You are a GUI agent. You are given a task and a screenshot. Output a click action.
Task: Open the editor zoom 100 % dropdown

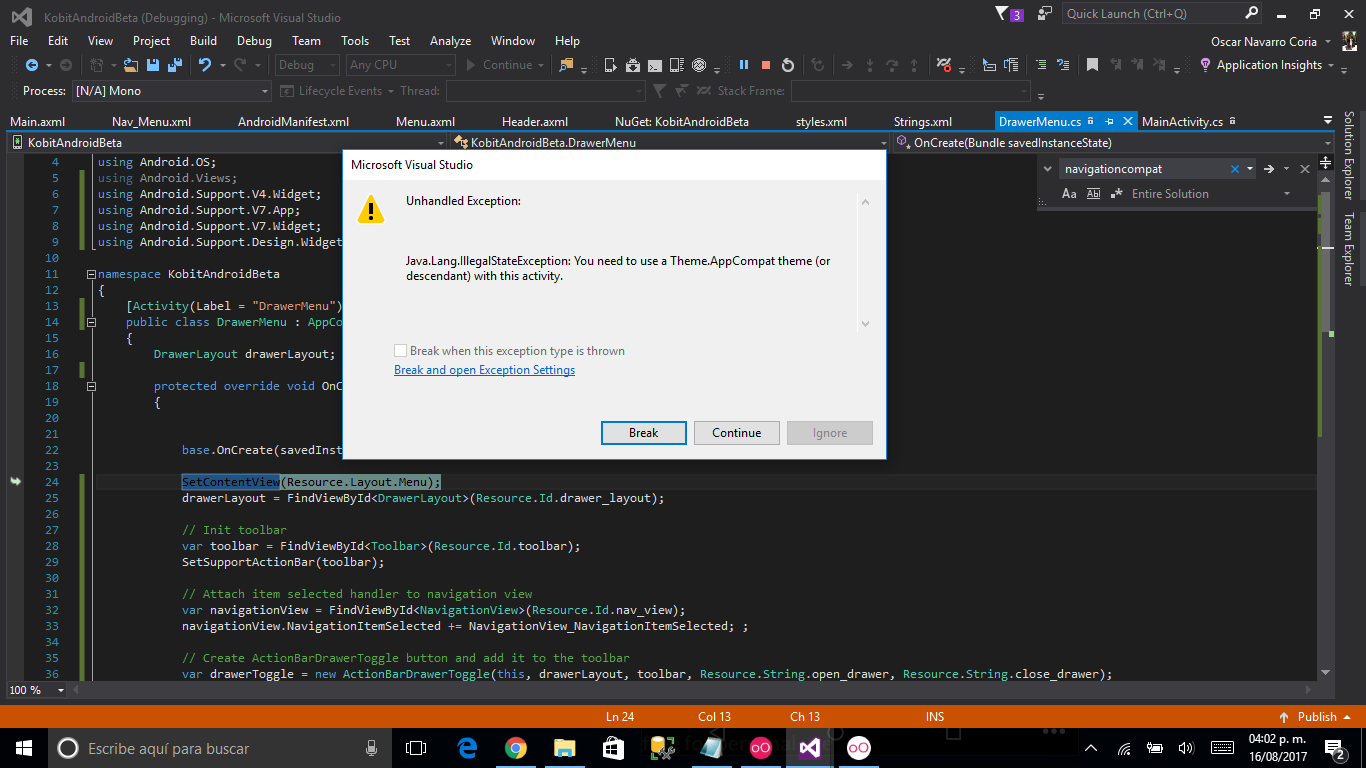60,690
